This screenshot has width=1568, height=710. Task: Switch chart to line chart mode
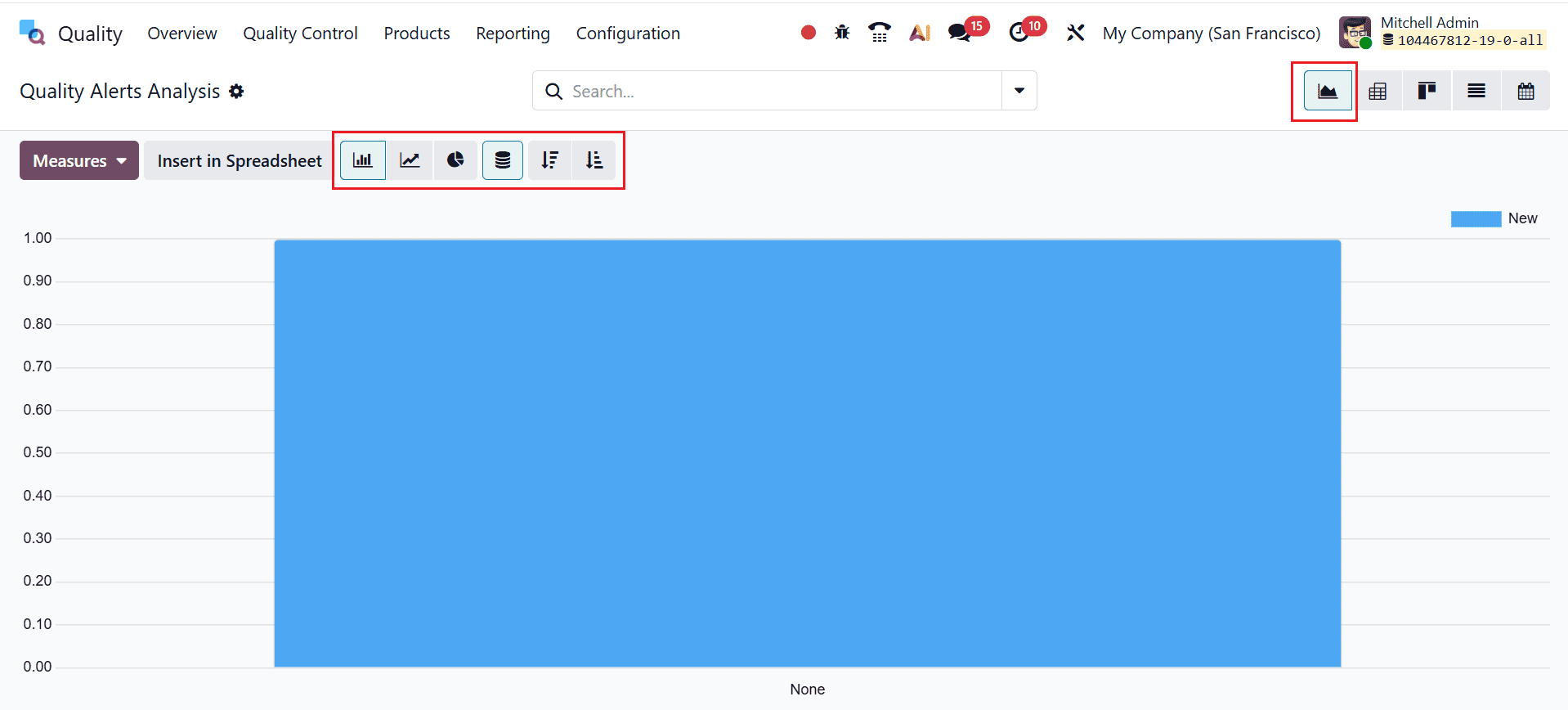point(410,160)
